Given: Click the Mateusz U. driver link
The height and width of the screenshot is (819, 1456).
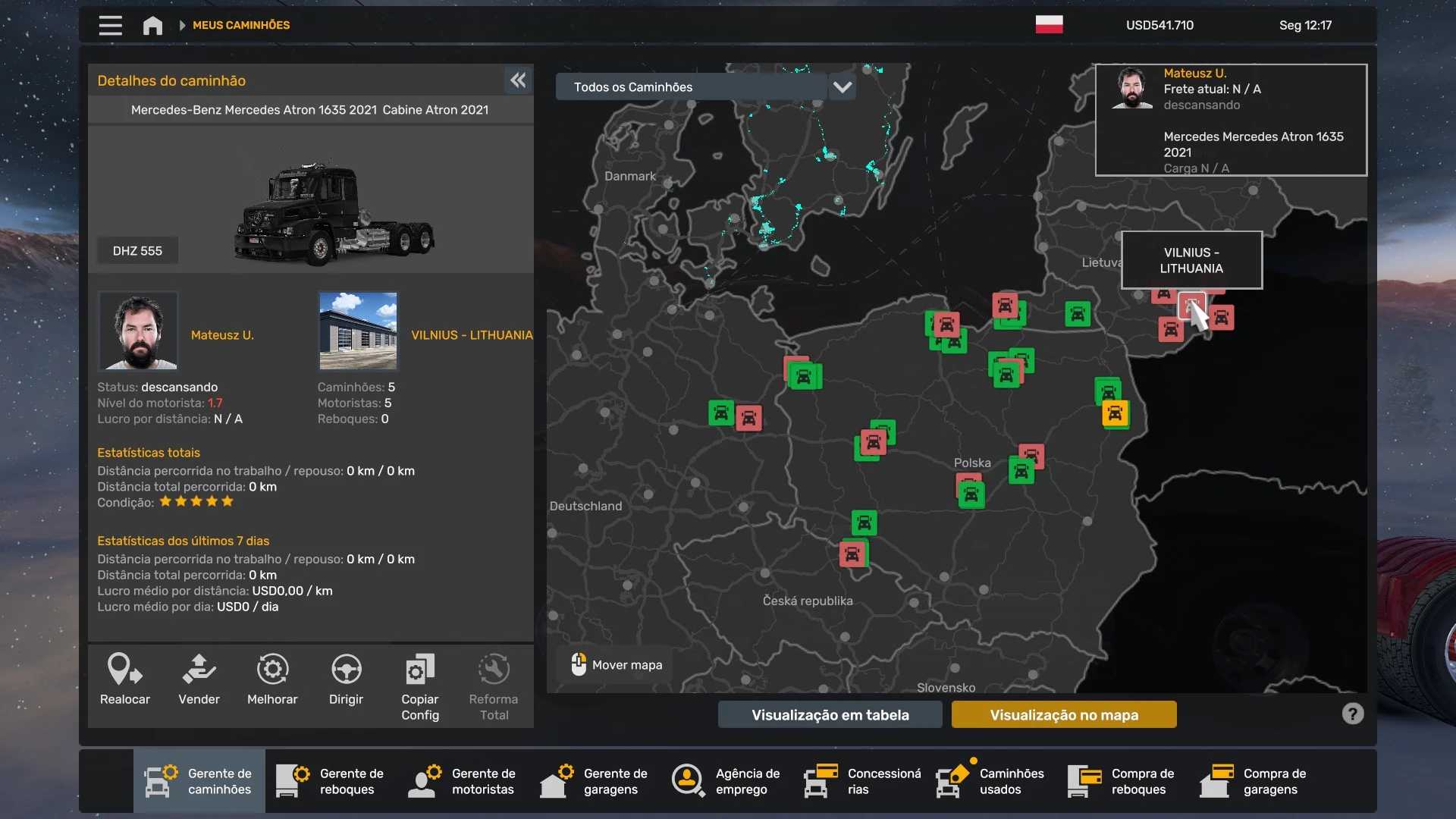Looking at the screenshot, I should [222, 335].
